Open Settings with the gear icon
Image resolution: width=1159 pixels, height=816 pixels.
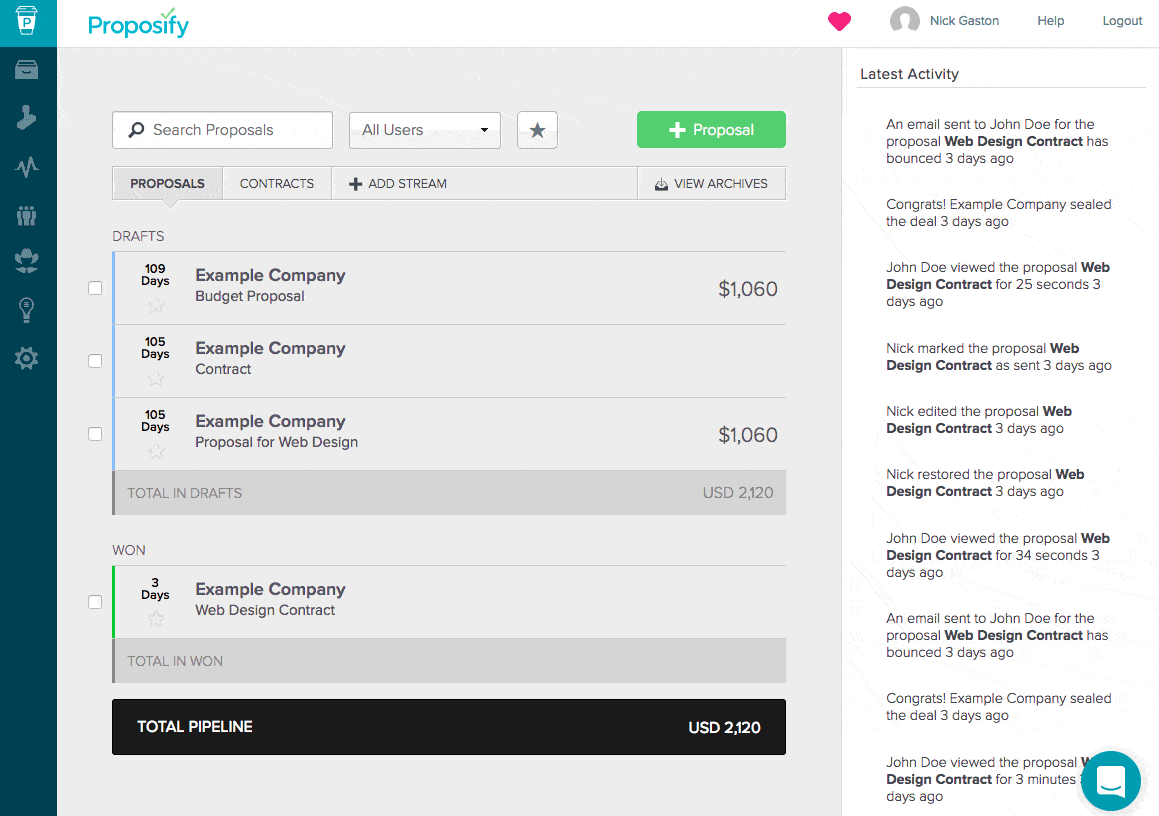click(27, 358)
